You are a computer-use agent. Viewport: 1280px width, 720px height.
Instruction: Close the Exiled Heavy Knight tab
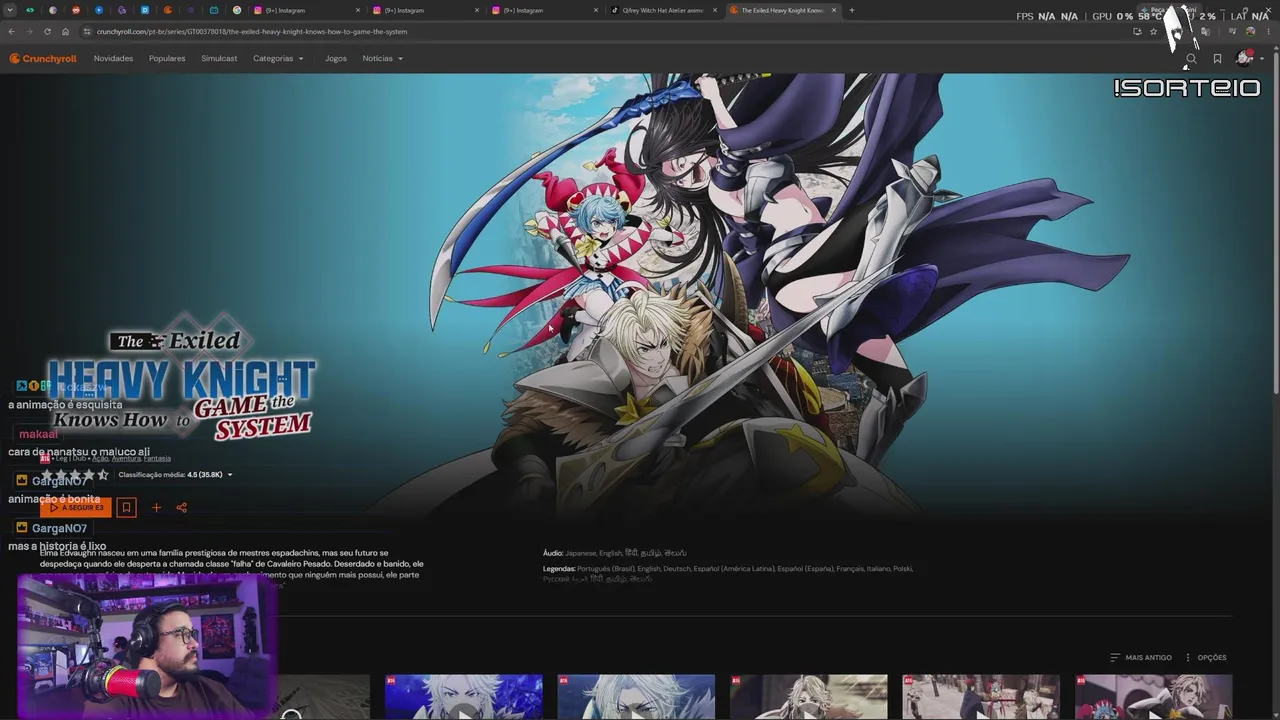pos(834,10)
